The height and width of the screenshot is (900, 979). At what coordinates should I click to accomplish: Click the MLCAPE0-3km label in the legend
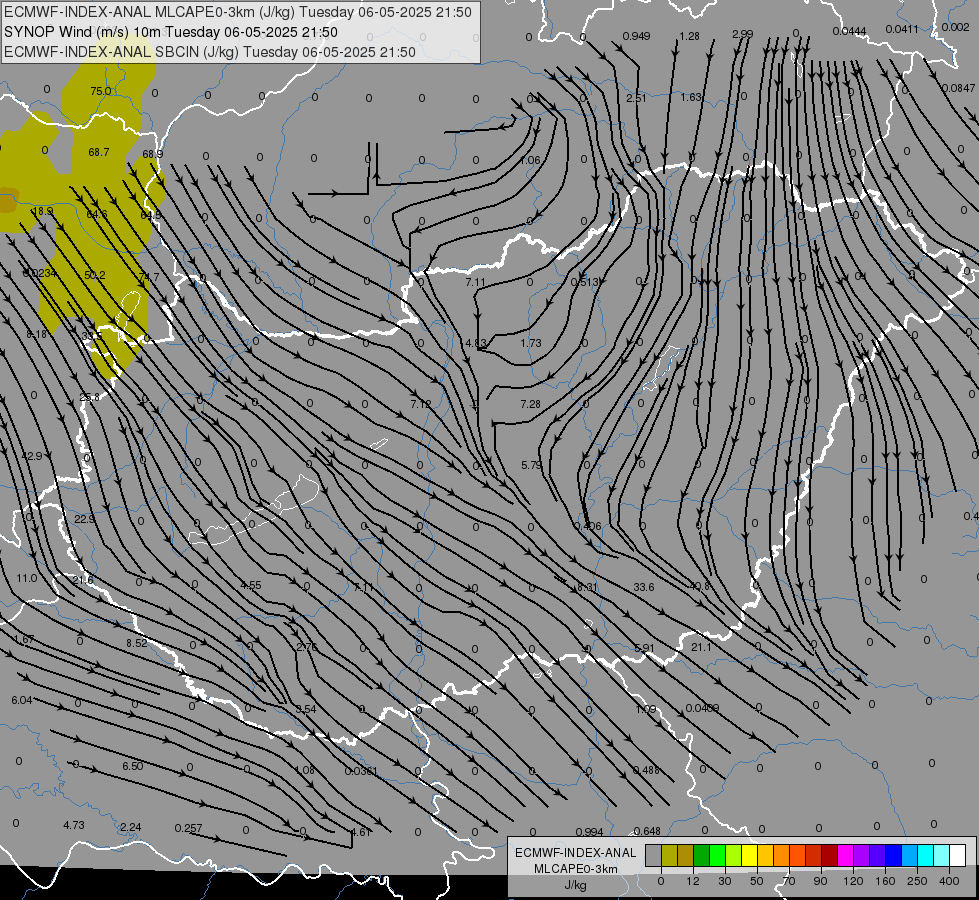click(x=575, y=869)
